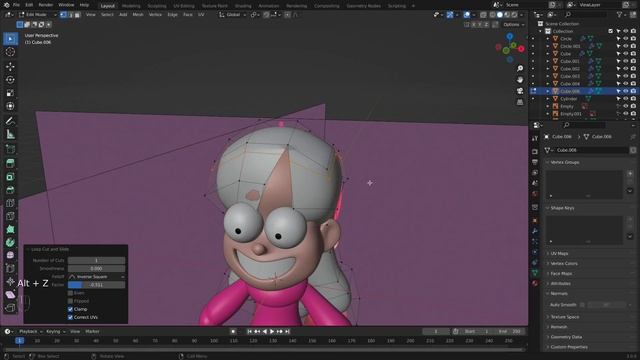Select the Poly Build tool
640x360 pixels.
tap(10, 229)
